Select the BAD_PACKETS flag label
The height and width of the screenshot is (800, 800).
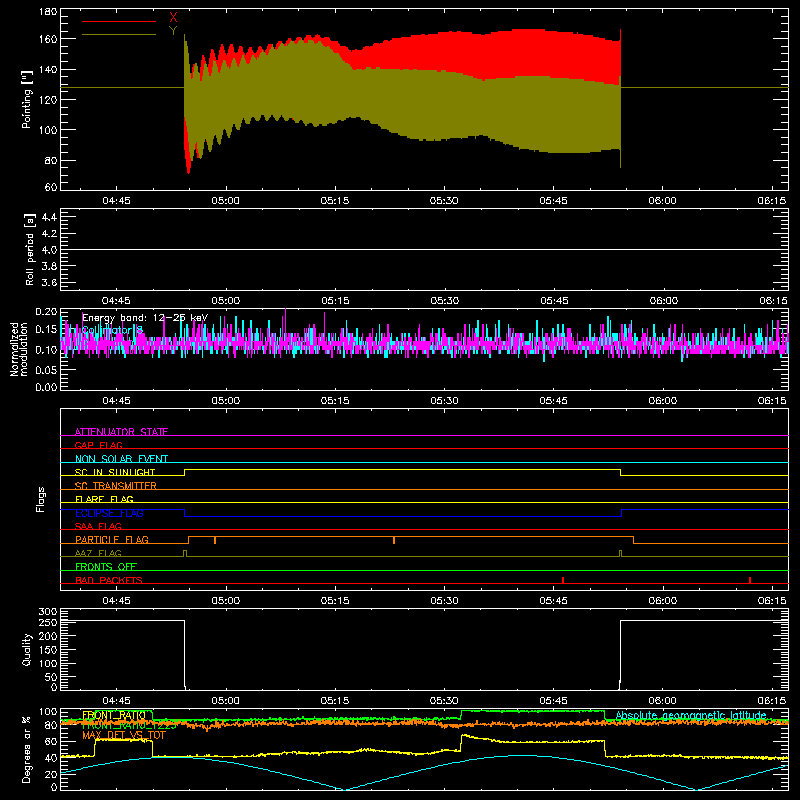click(109, 580)
